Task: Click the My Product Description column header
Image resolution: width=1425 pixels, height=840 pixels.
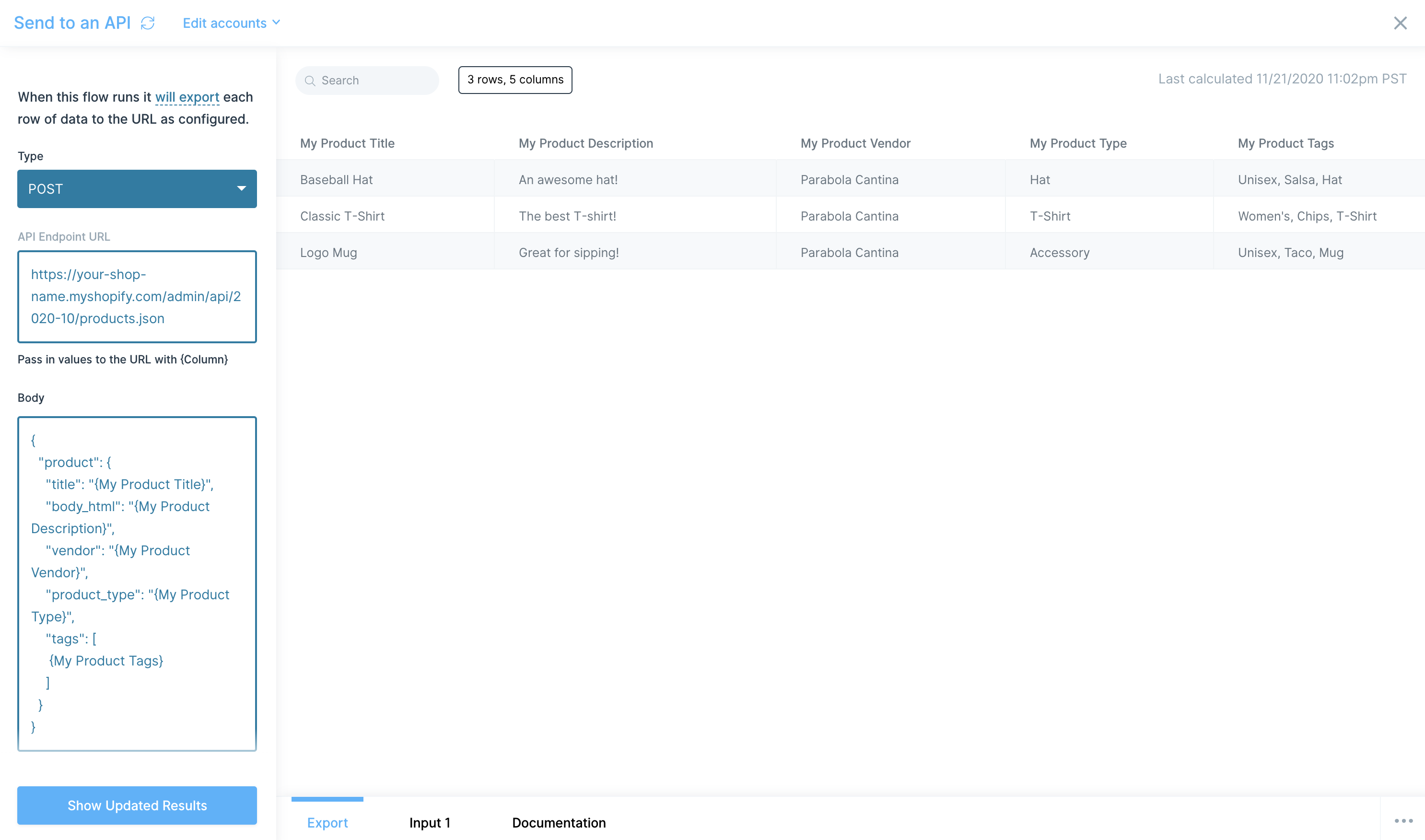Action: (x=586, y=143)
